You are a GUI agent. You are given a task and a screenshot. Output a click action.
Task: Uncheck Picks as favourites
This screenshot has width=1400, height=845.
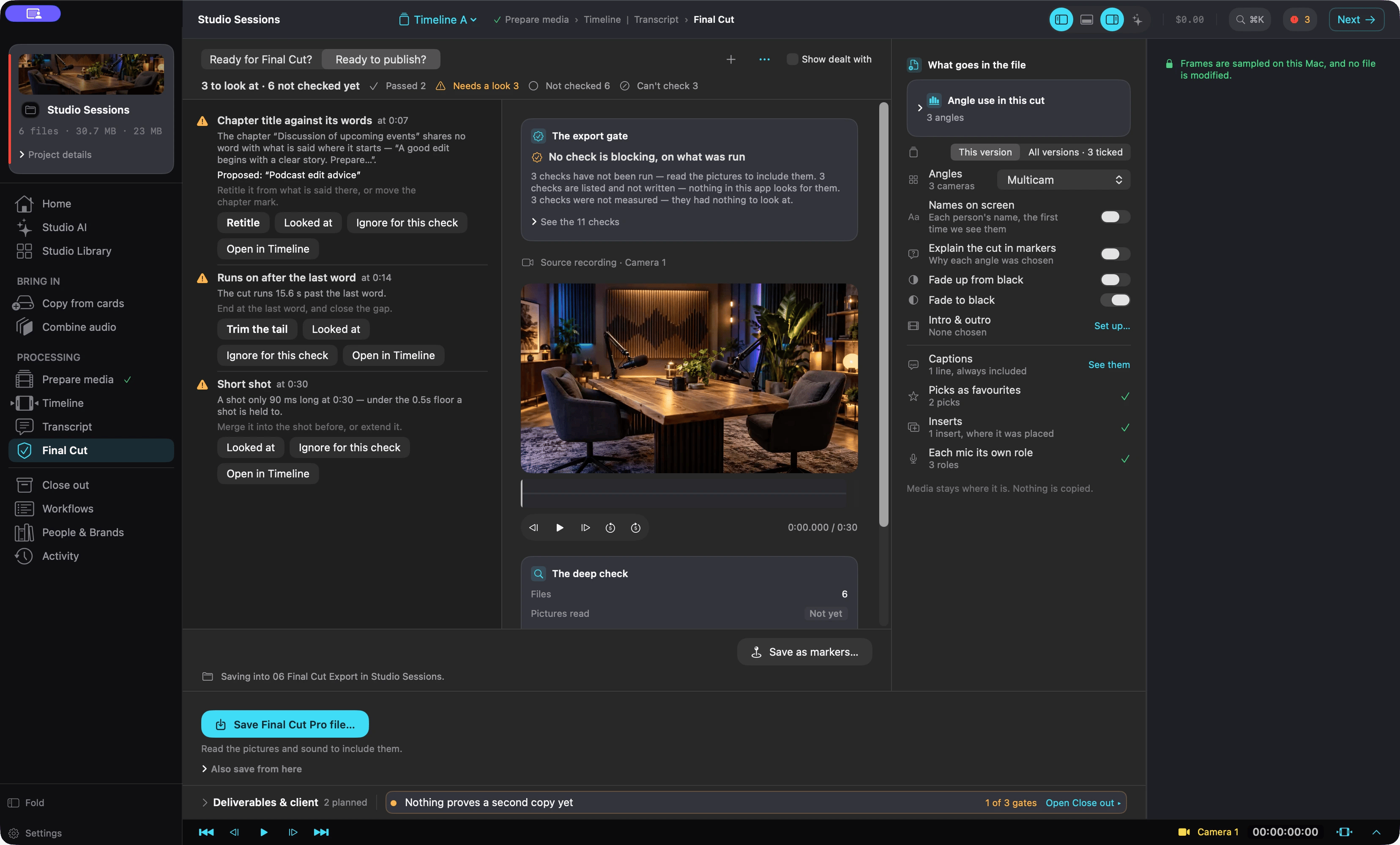coord(1124,396)
